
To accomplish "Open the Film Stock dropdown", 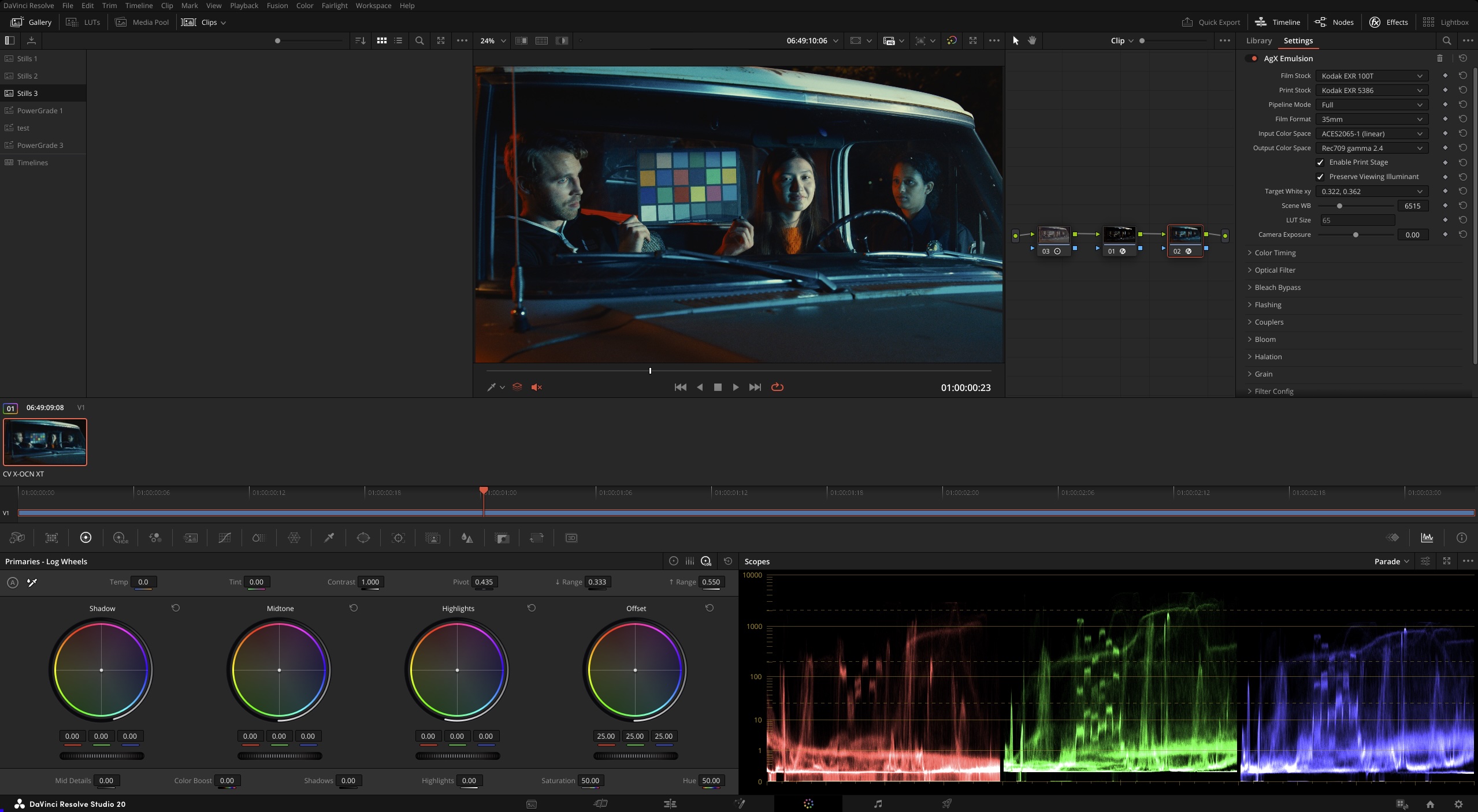I will (1371, 76).
